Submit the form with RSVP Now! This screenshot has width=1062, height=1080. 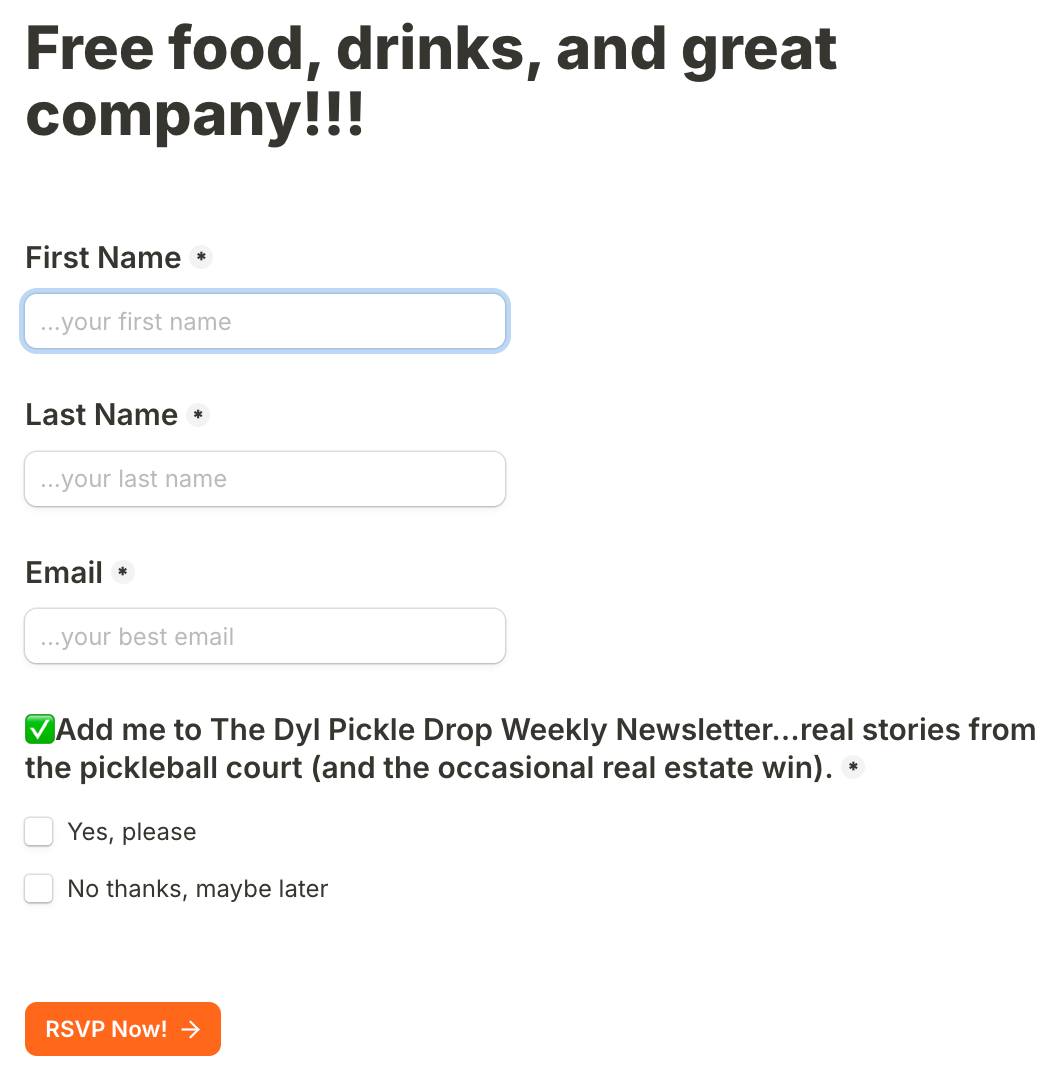click(x=123, y=1029)
